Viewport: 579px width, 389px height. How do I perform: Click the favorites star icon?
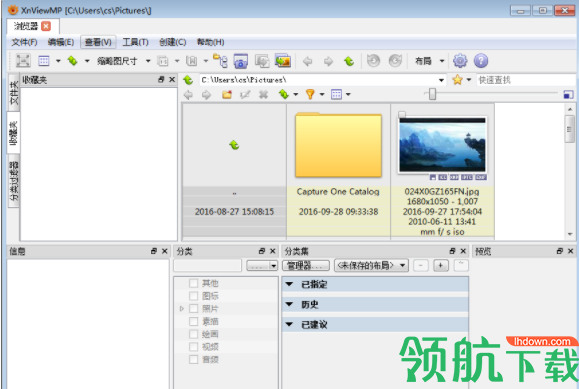pos(457,79)
